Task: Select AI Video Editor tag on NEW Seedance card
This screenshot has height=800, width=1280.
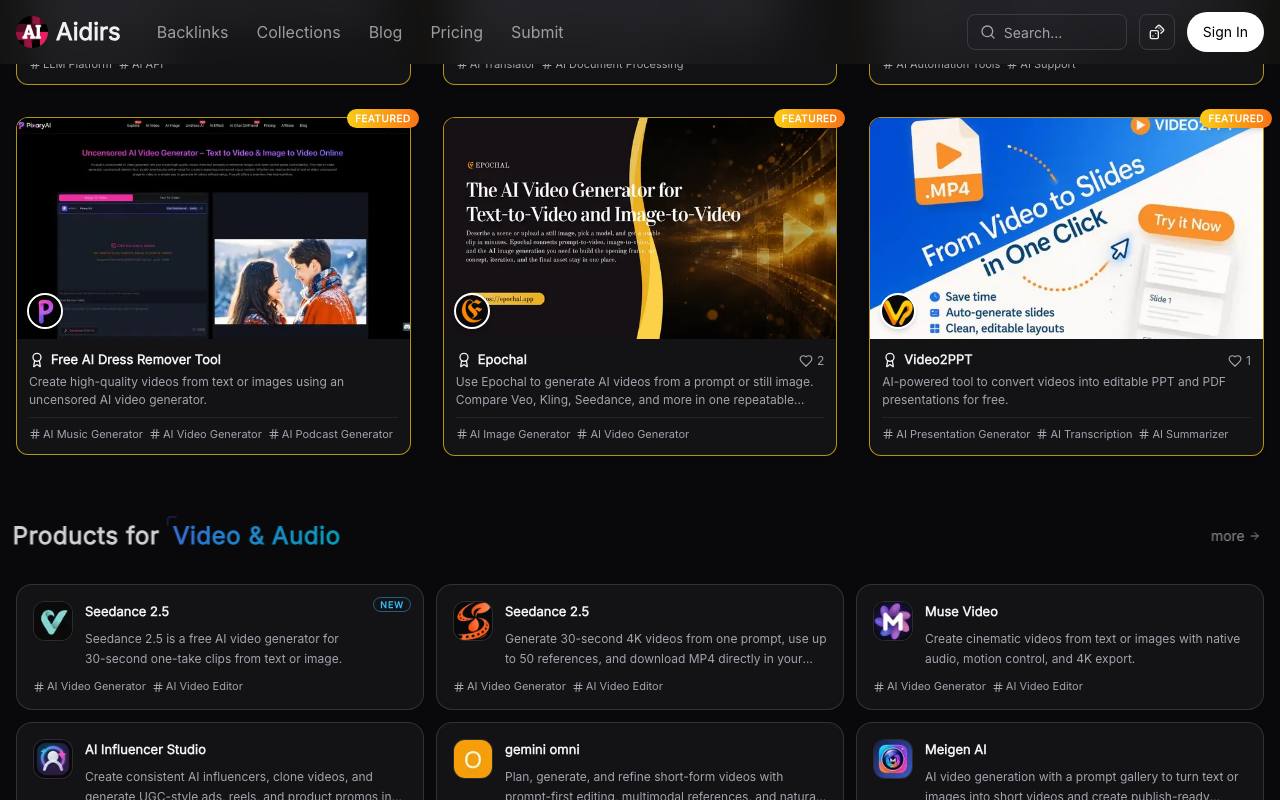Action: pyautogui.click(x=198, y=686)
